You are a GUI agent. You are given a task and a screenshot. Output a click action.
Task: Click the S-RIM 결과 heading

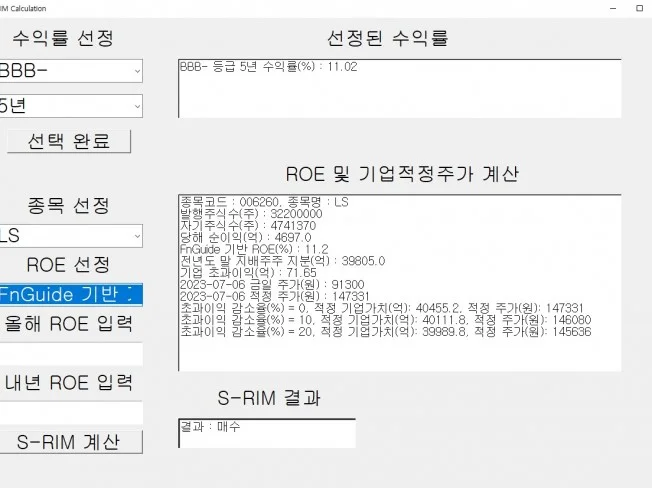coord(269,397)
